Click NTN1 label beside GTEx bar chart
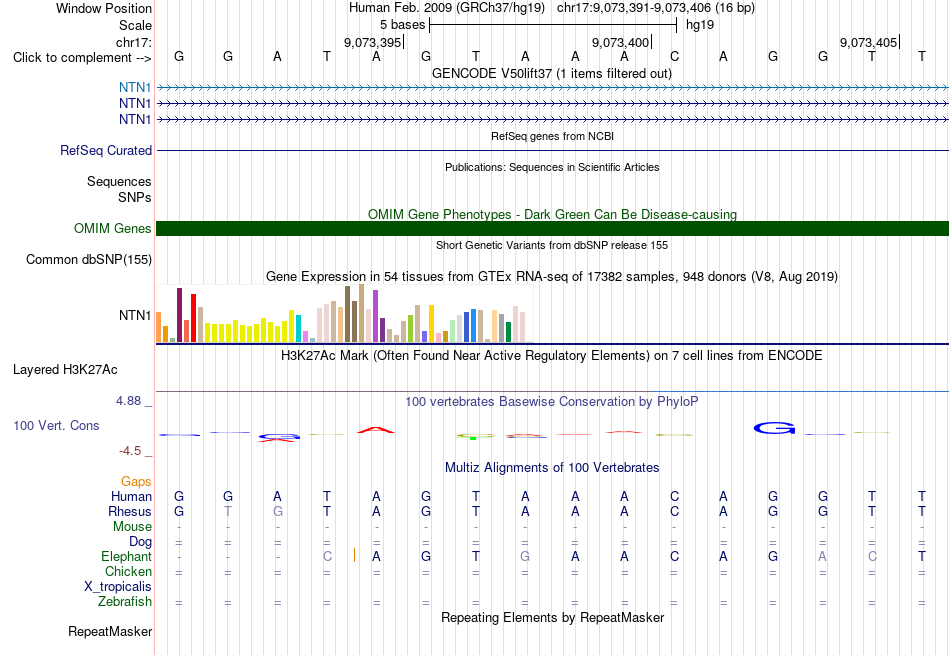The height and width of the screenshot is (655, 950). click(x=135, y=315)
